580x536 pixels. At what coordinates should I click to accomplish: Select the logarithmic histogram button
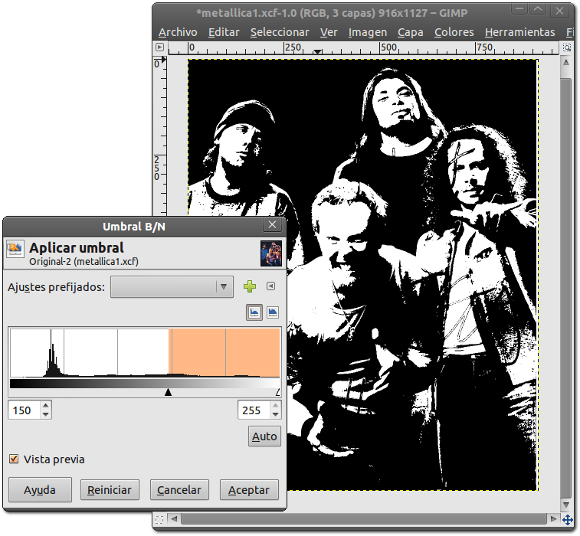pos(273,312)
